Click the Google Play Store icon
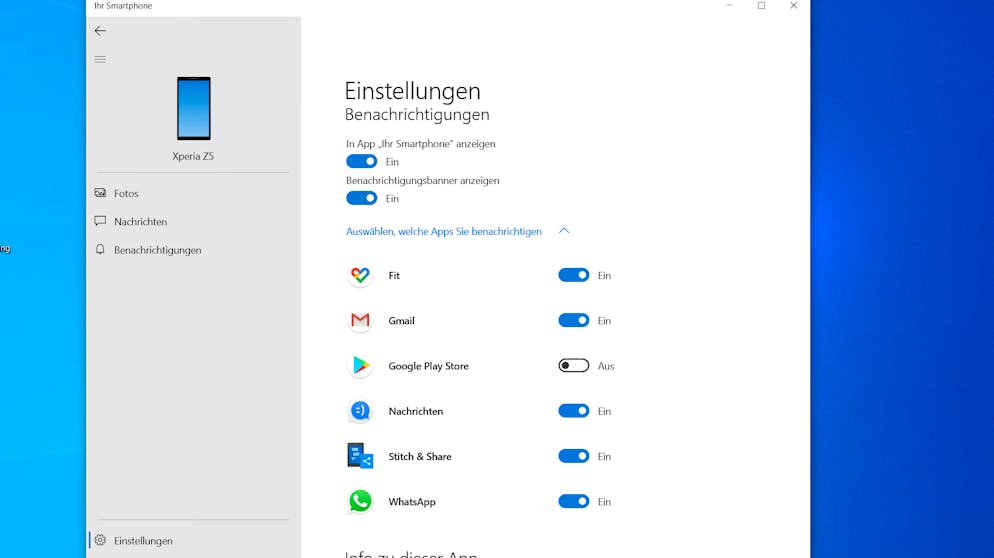 360,365
